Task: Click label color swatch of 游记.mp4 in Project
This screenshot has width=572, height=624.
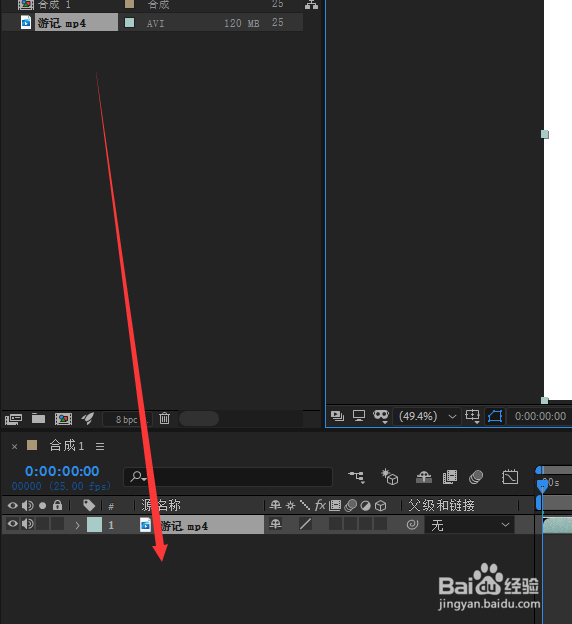Action: (129, 22)
